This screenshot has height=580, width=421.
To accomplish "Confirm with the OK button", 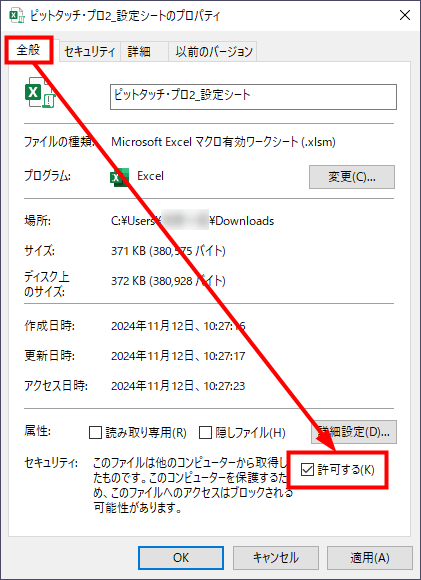I will coord(181,557).
